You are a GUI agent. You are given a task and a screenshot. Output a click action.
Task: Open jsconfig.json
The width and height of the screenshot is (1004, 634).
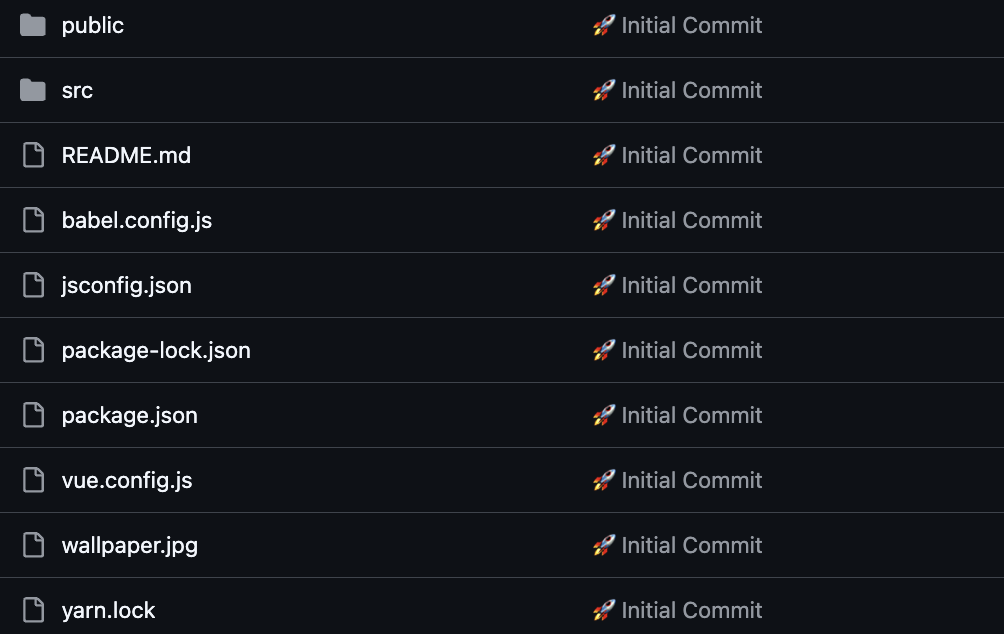(x=126, y=285)
